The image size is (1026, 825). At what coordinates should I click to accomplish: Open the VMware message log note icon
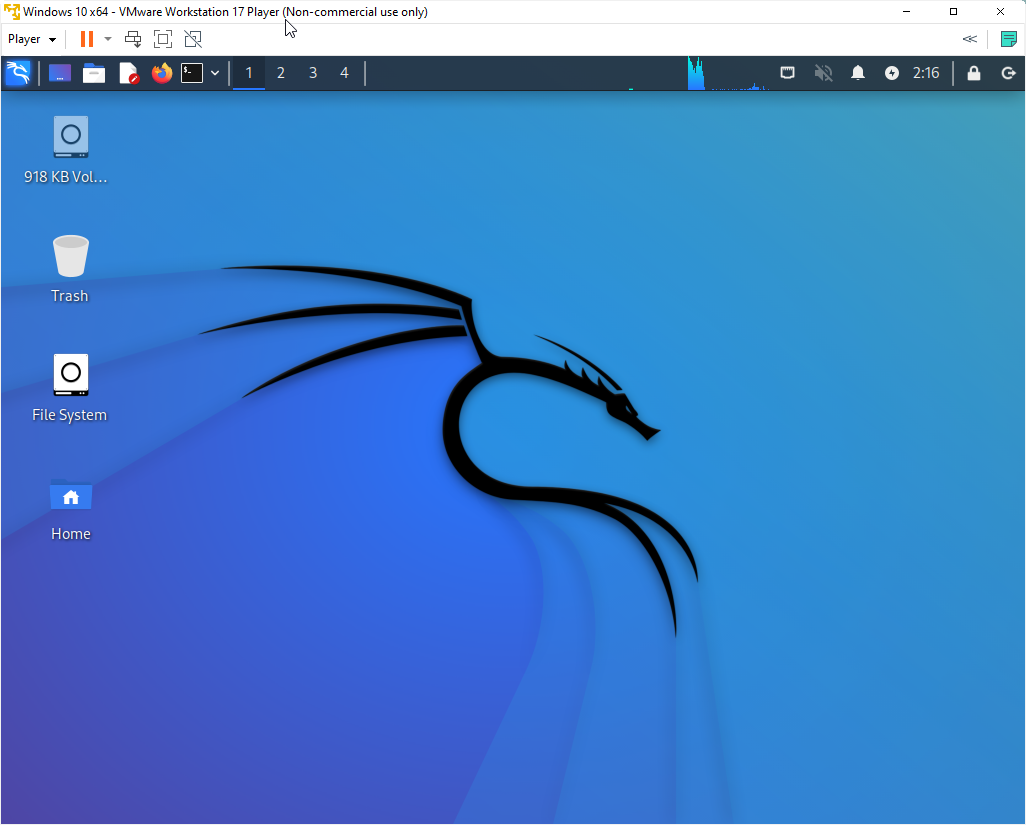tap(1008, 39)
